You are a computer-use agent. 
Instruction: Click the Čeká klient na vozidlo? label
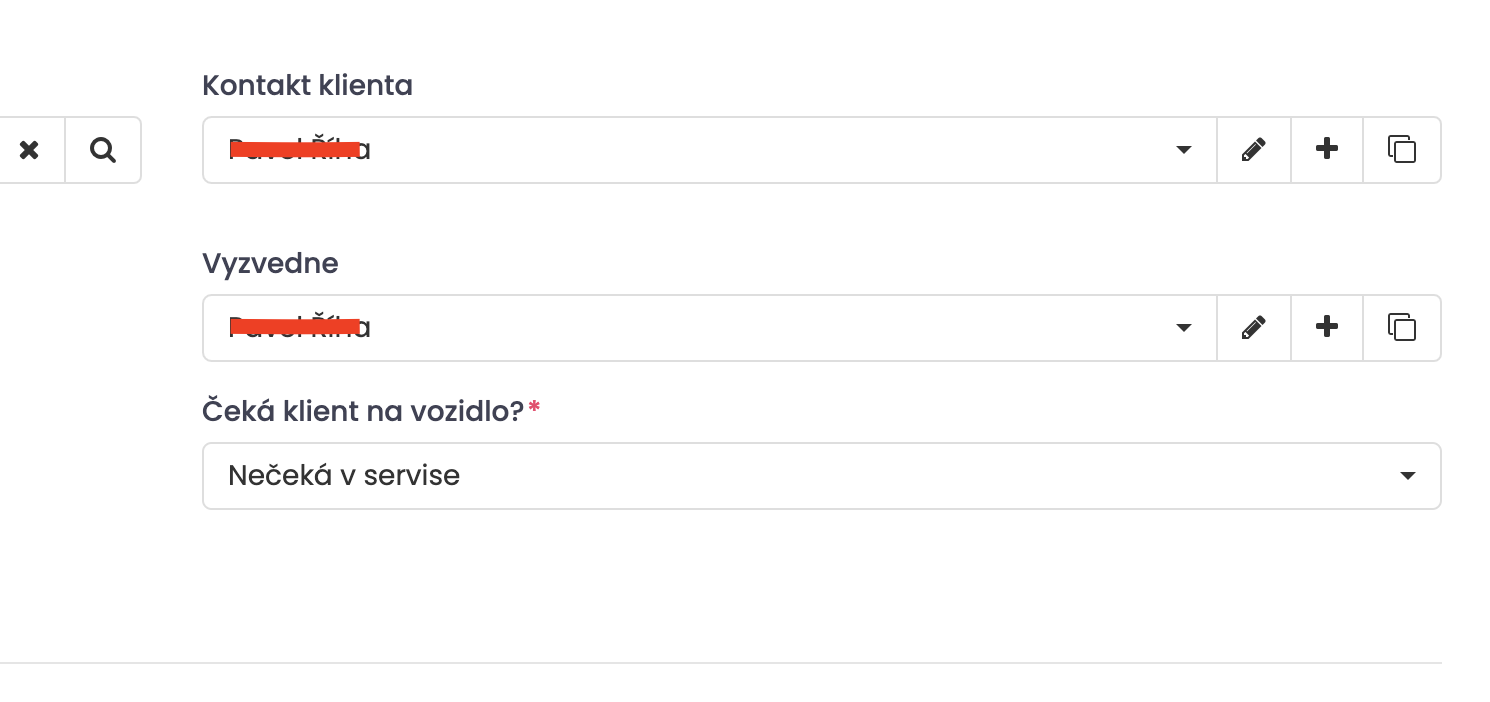tap(363, 411)
